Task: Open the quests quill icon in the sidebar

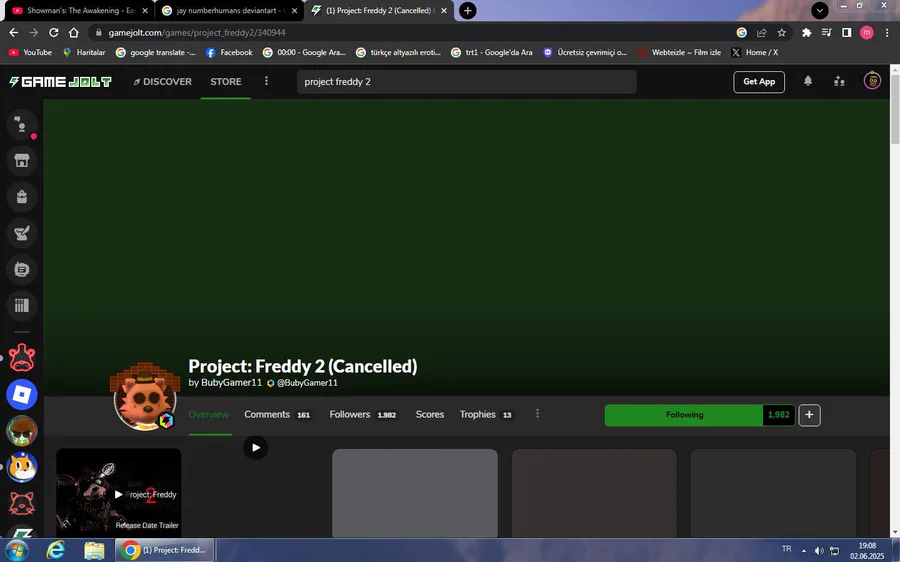Action: (x=22, y=233)
